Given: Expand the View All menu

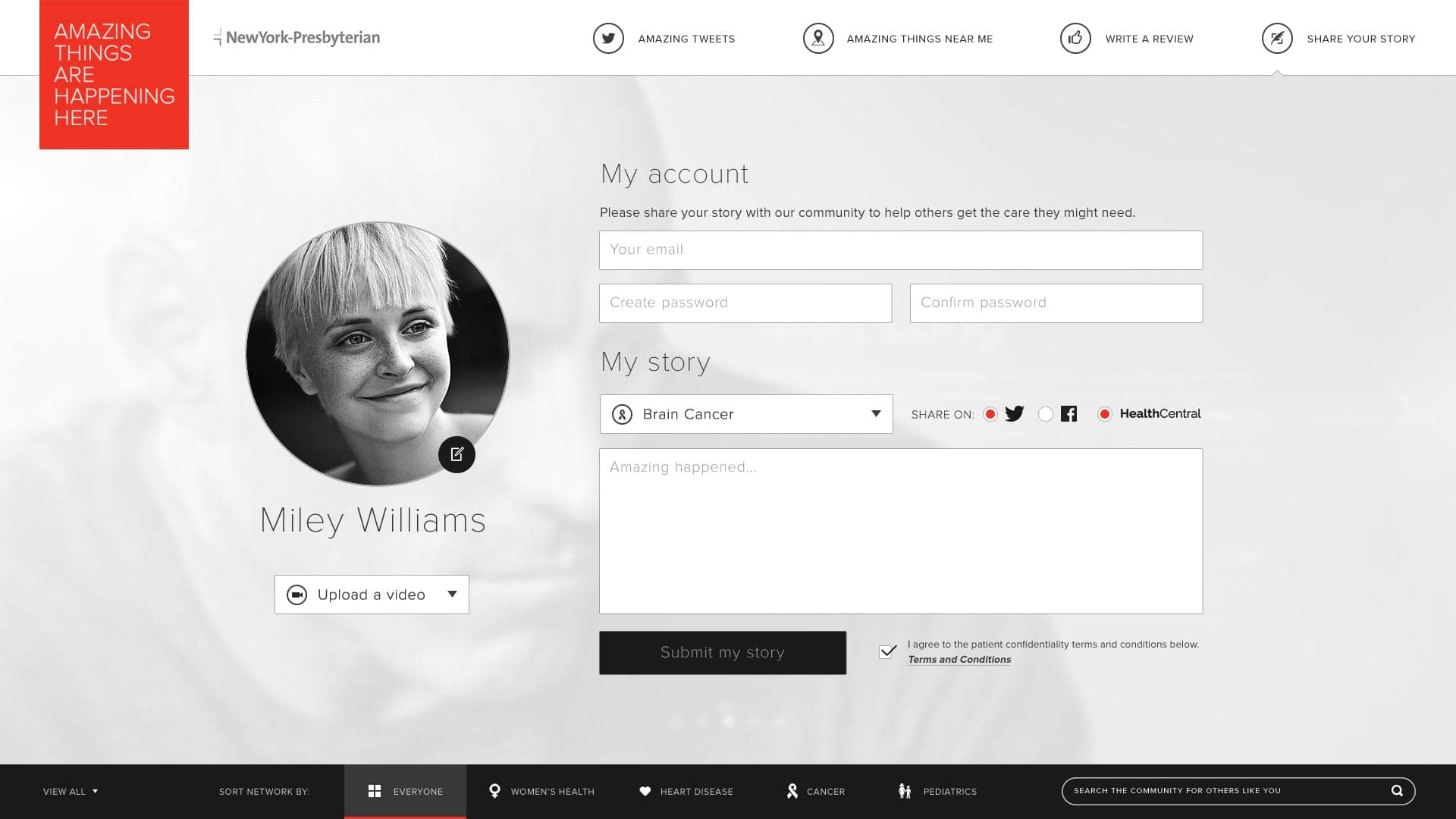Looking at the screenshot, I should pyautogui.click(x=70, y=791).
